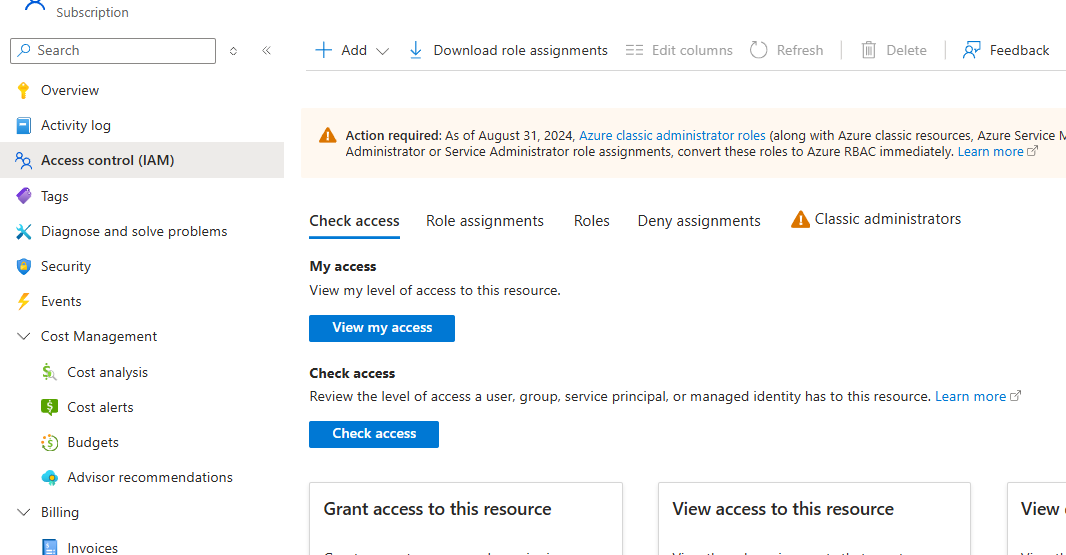The width and height of the screenshot is (1066, 555).
Task: Click the Subscription label at top
Action: (x=92, y=12)
